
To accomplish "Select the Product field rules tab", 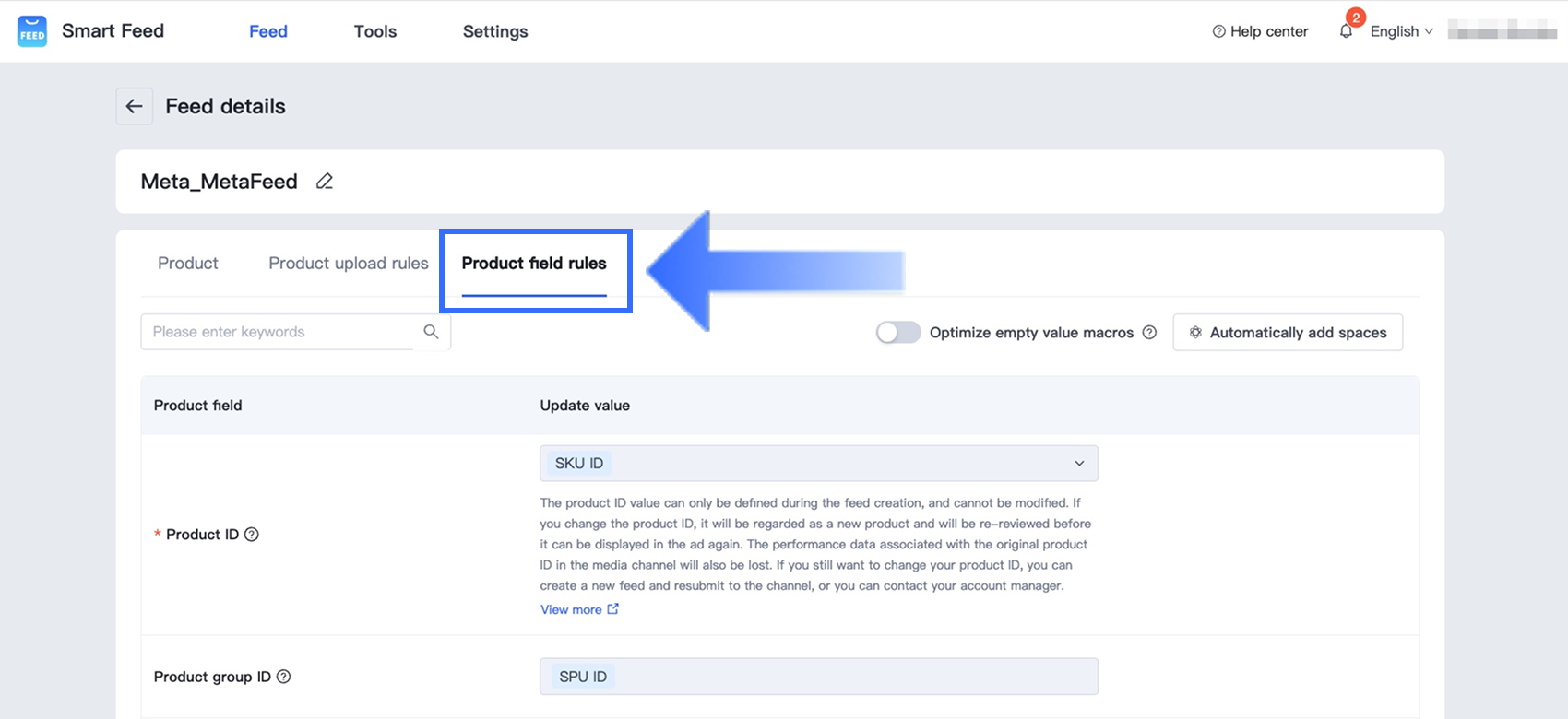I will 534,264.
